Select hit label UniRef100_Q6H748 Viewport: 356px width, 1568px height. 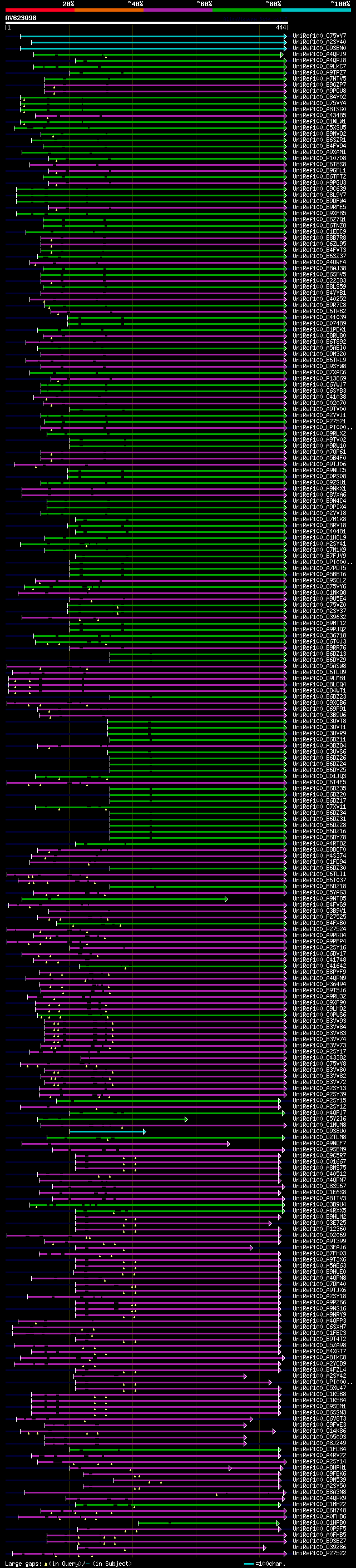pos(319,1510)
